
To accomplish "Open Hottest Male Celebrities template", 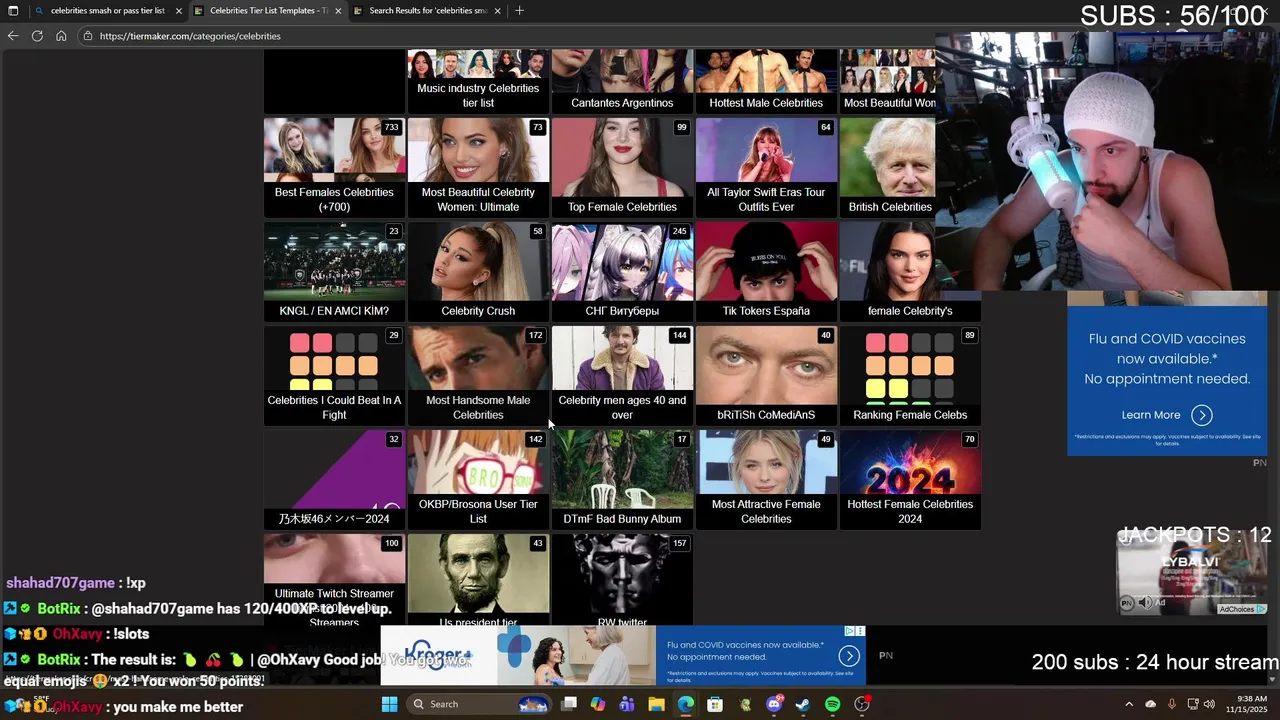I will [766, 81].
